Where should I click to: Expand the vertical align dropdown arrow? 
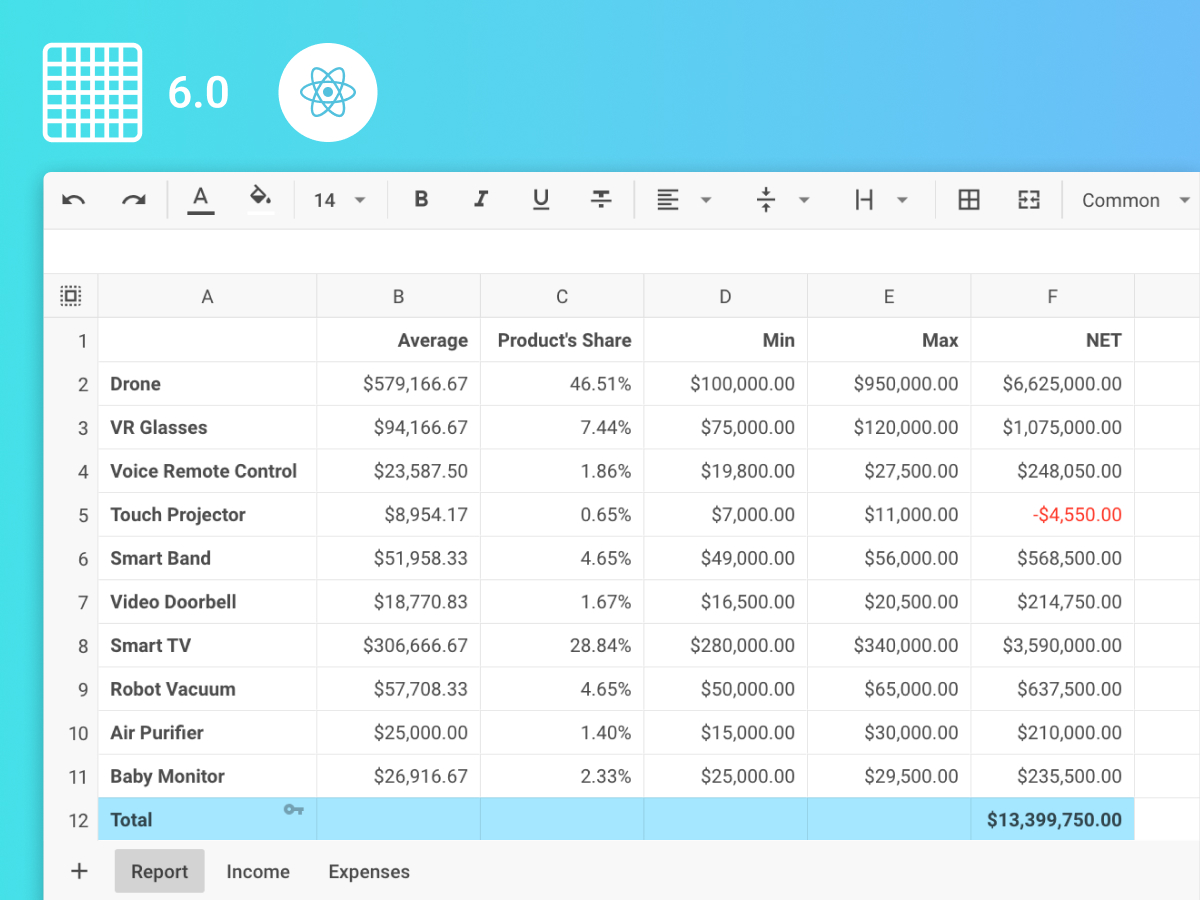pos(804,200)
